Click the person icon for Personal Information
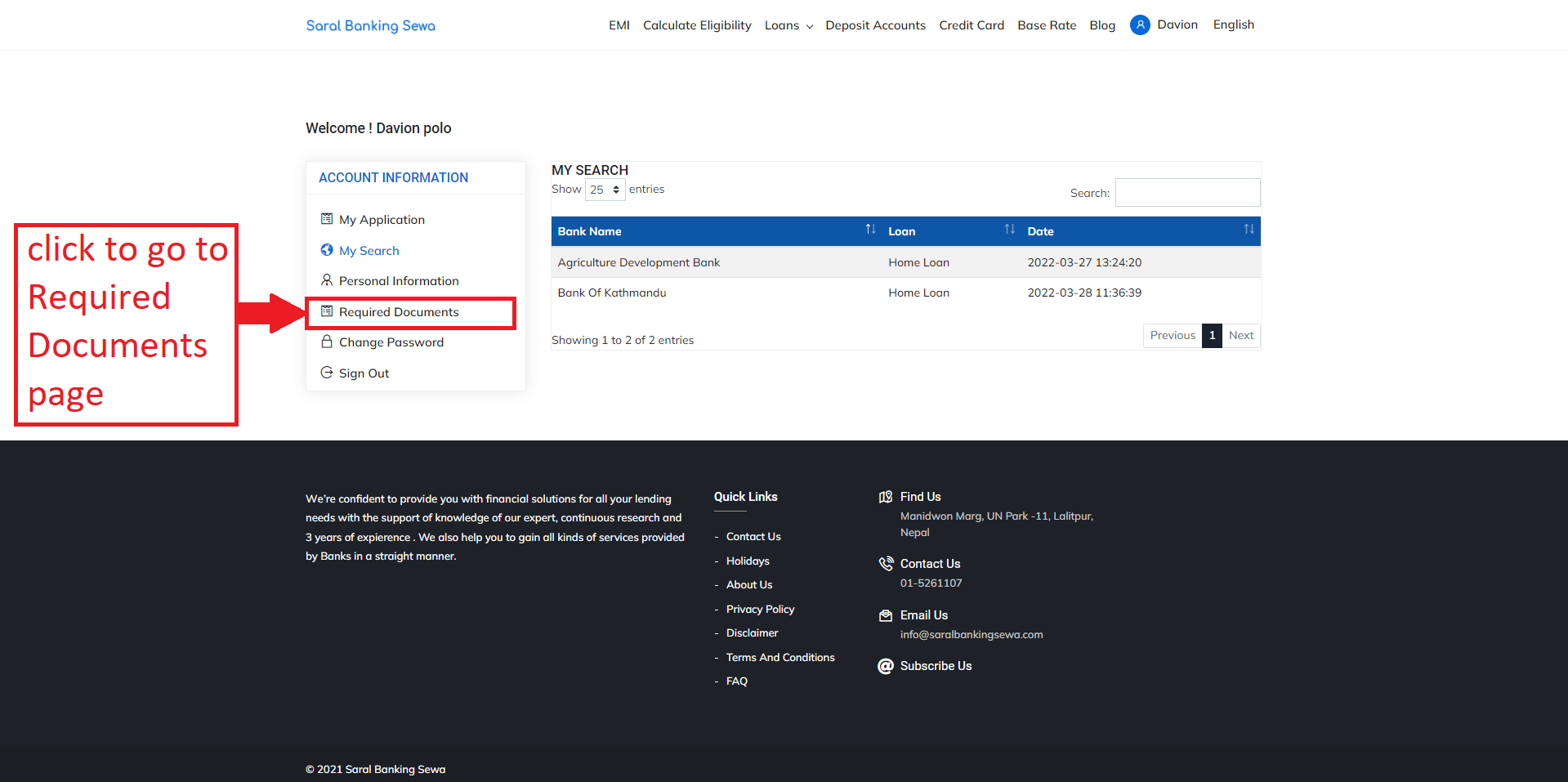The width and height of the screenshot is (1568, 782). click(x=327, y=280)
